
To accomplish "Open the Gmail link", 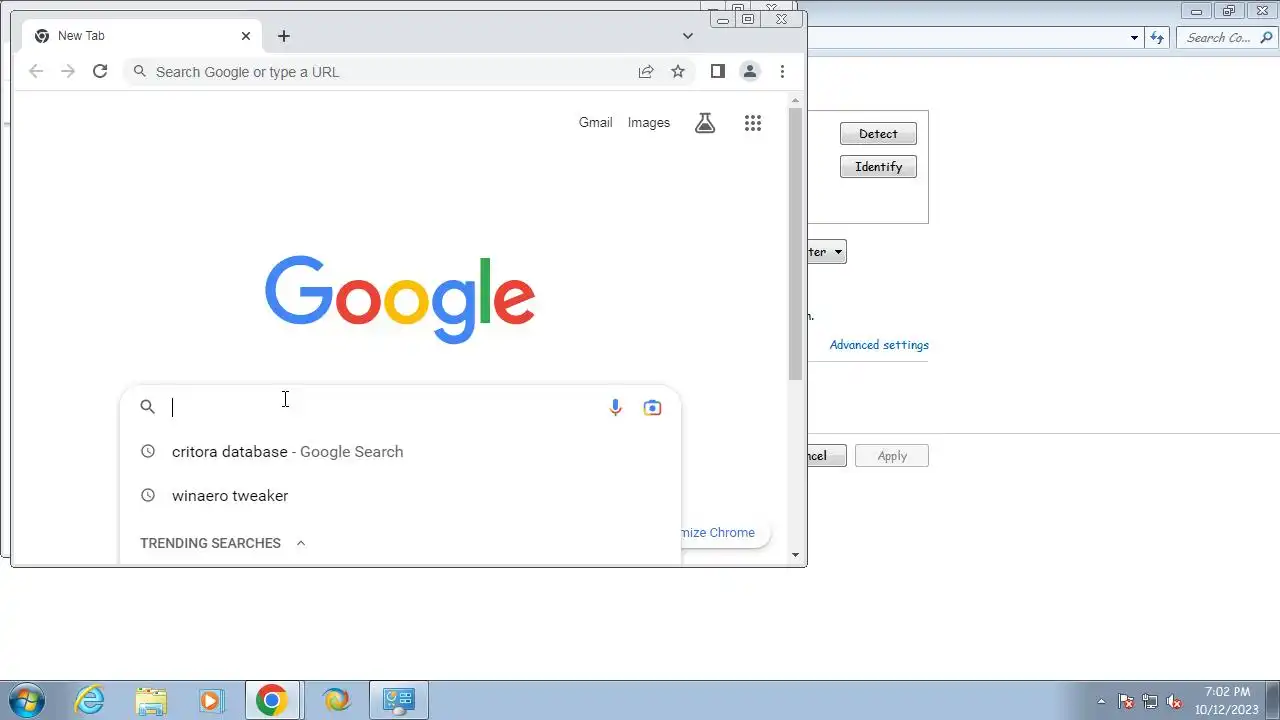I will (x=595, y=122).
